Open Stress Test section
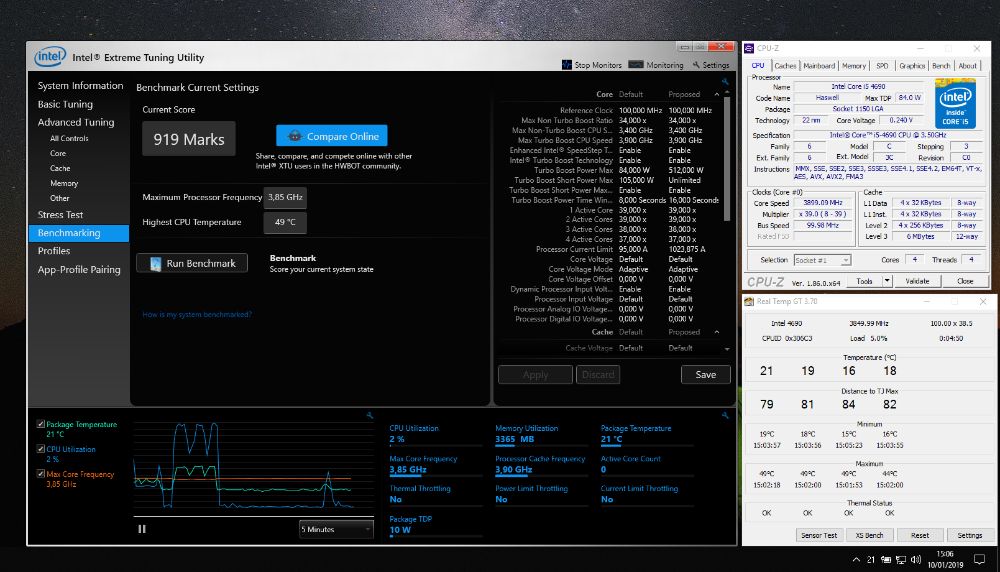The width and height of the screenshot is (1000, 572). pos(60,215)
